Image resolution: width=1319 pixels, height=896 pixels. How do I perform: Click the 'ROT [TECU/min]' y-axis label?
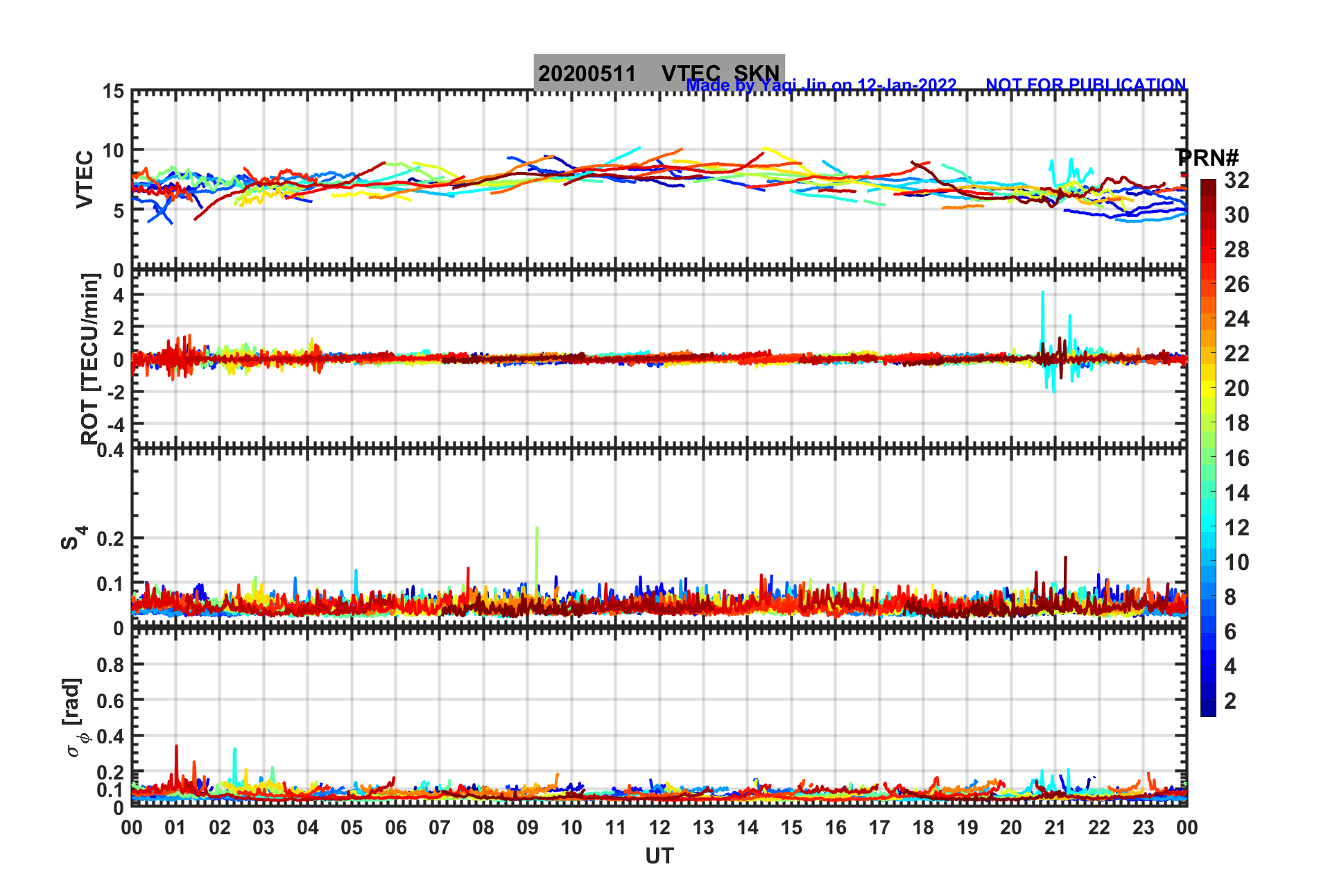pyautogui.click(x=90, y=359)
